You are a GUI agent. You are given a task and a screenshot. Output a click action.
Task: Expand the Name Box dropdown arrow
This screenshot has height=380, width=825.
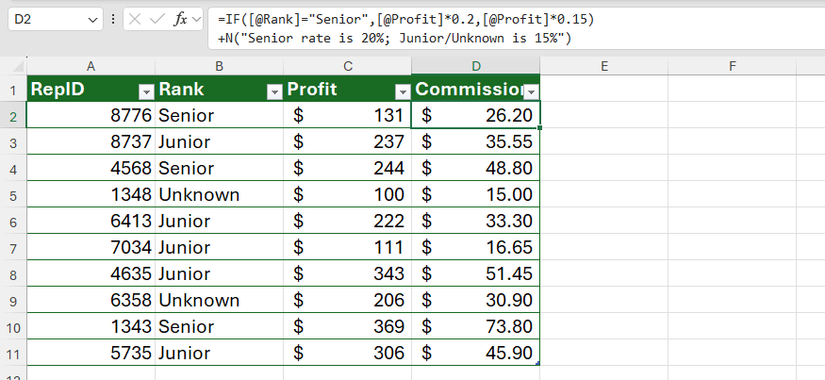(x=93, y=20)
